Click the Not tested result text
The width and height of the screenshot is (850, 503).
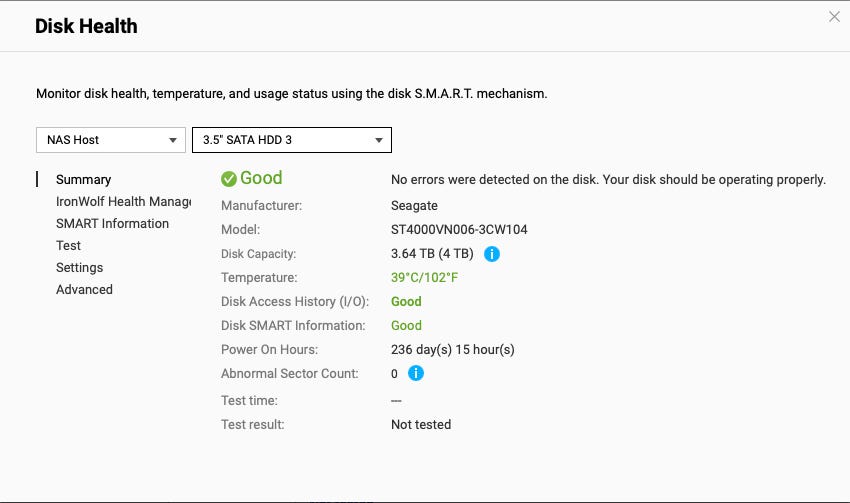421,425
